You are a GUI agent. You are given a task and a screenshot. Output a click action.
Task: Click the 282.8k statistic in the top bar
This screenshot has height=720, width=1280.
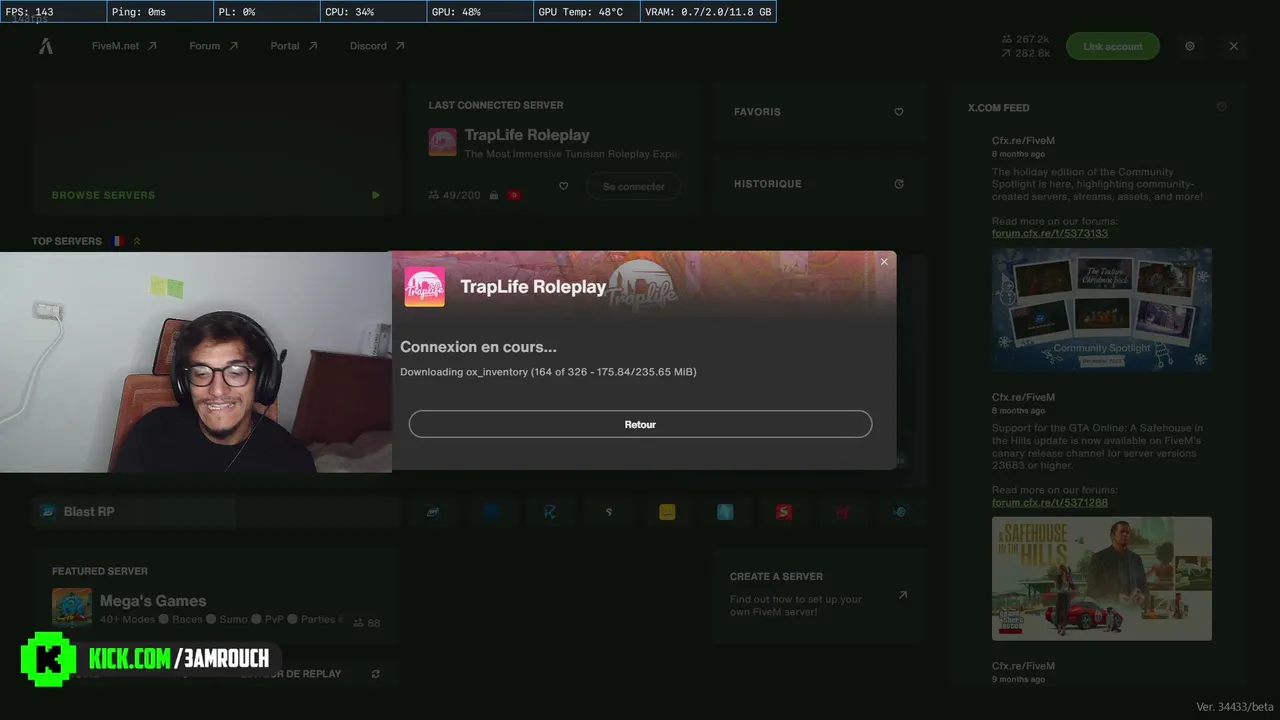1033,53
